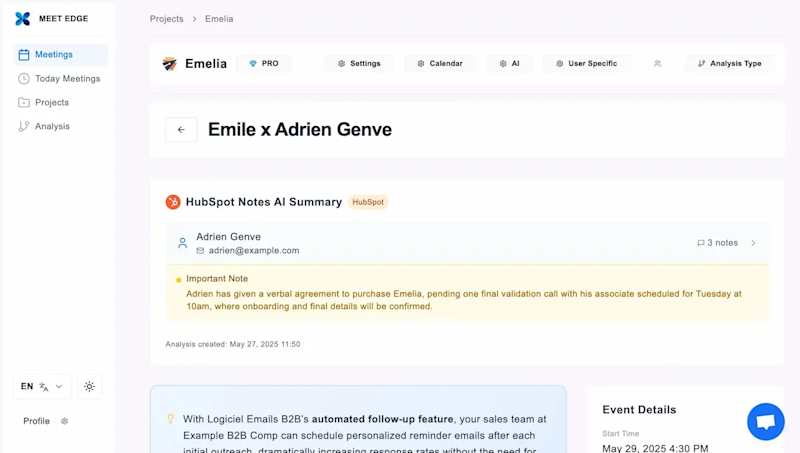Open project Settings tab
800x453 pixels.
click(x=359, y=64)
